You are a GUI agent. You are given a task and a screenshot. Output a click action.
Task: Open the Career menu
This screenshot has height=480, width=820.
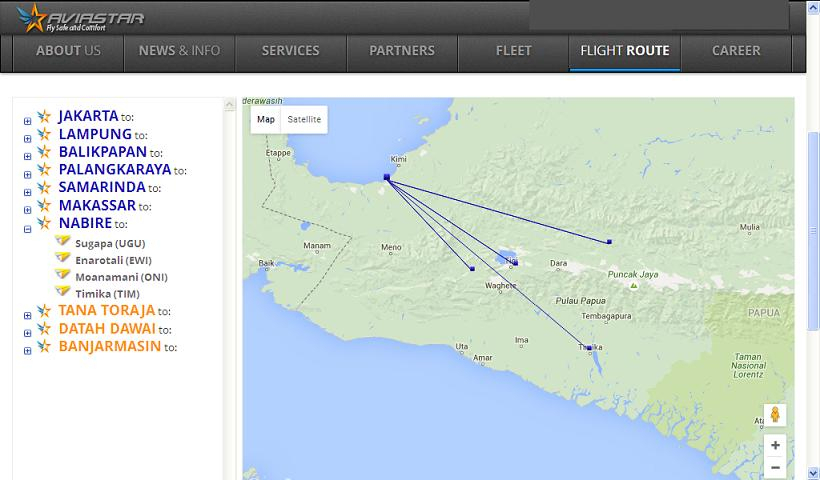click(x=736, y=51)
